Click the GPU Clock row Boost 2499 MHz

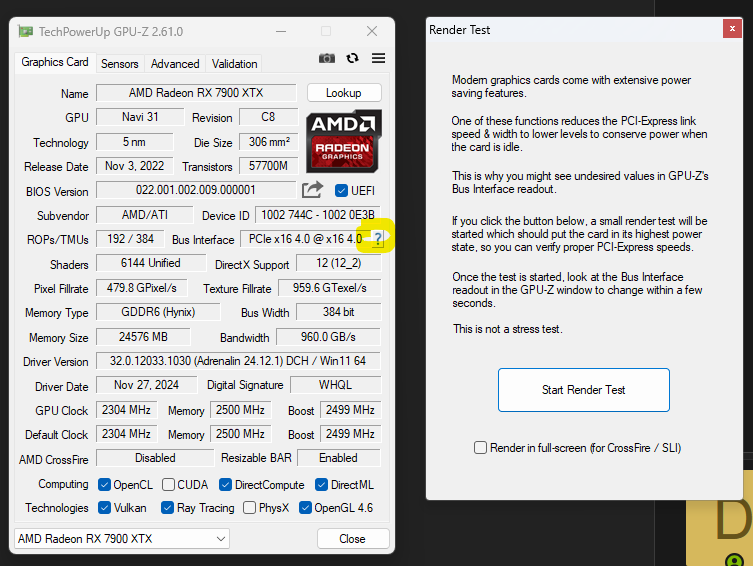[351, 410]
